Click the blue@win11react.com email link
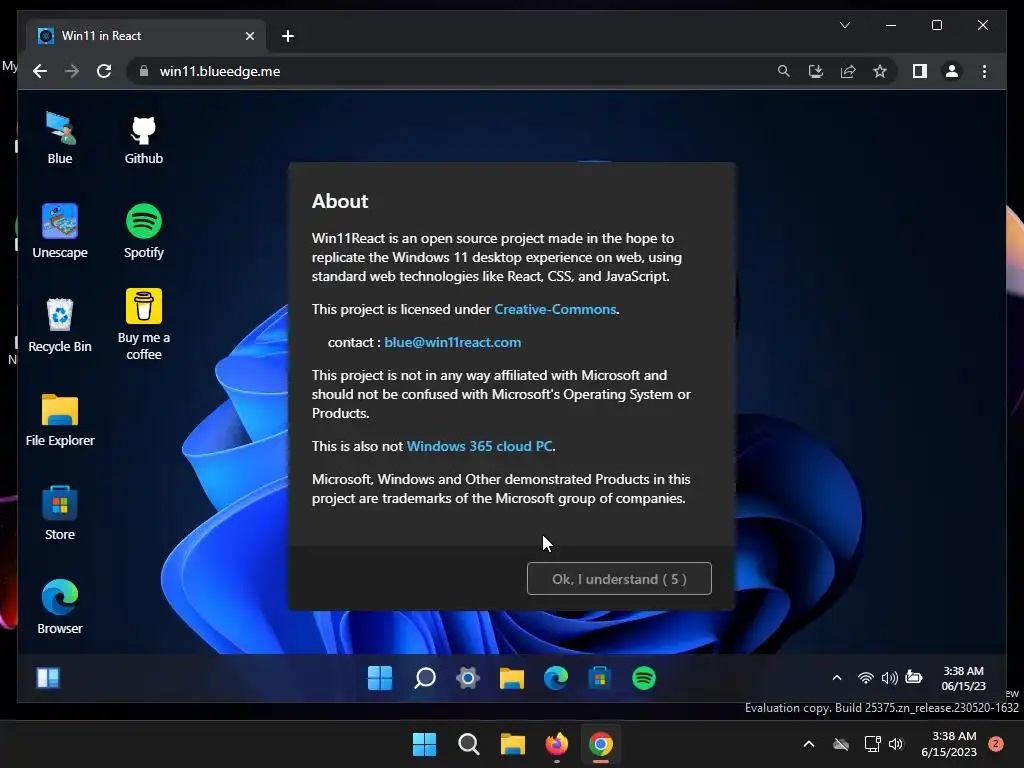This screenshot has height=768, width=1024. [x=453, y=342]
